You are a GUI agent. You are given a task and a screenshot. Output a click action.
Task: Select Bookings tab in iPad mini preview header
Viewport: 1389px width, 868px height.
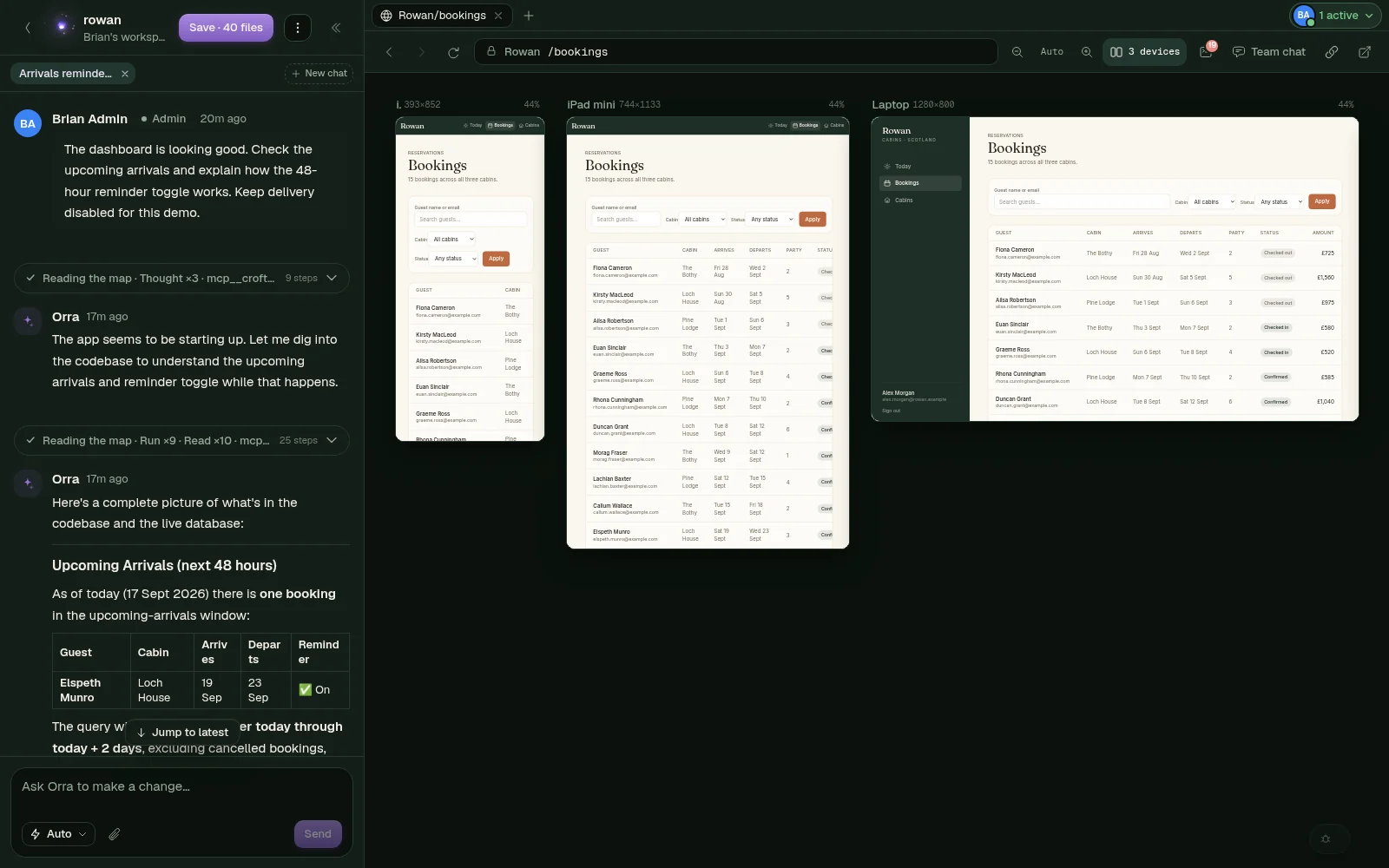[x=806, y=125]
